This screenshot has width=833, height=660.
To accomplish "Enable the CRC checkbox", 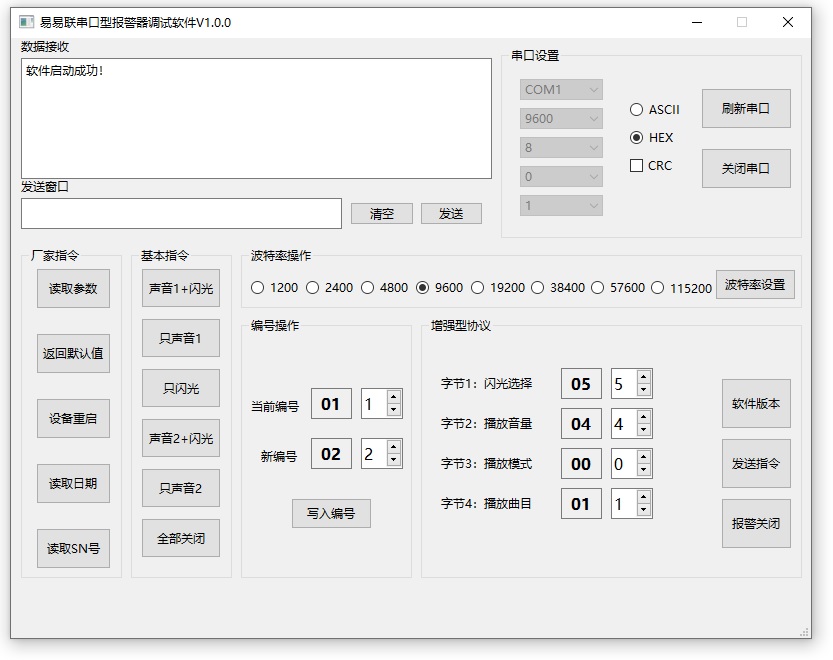I will [637, 166].
